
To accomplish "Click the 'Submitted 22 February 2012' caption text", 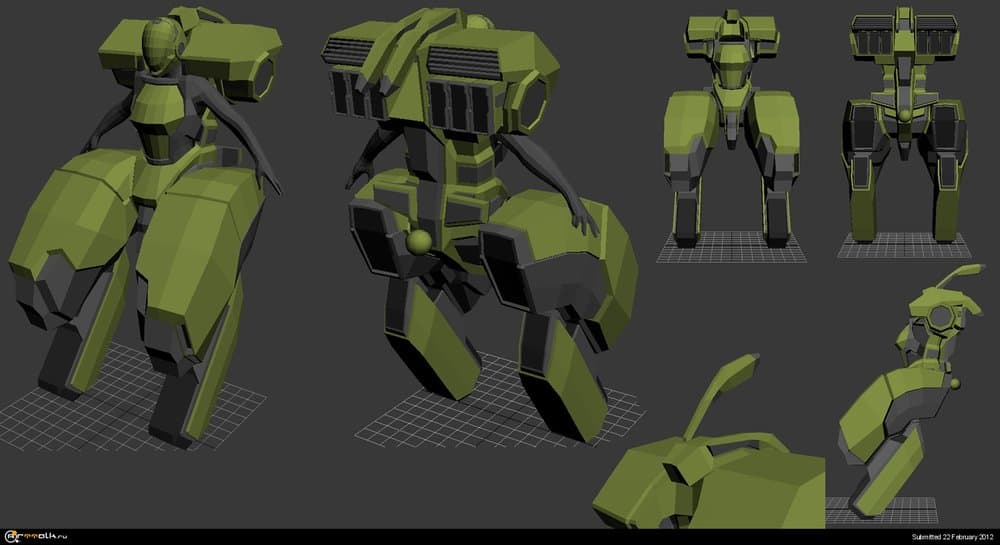I will tap(953, 537).
